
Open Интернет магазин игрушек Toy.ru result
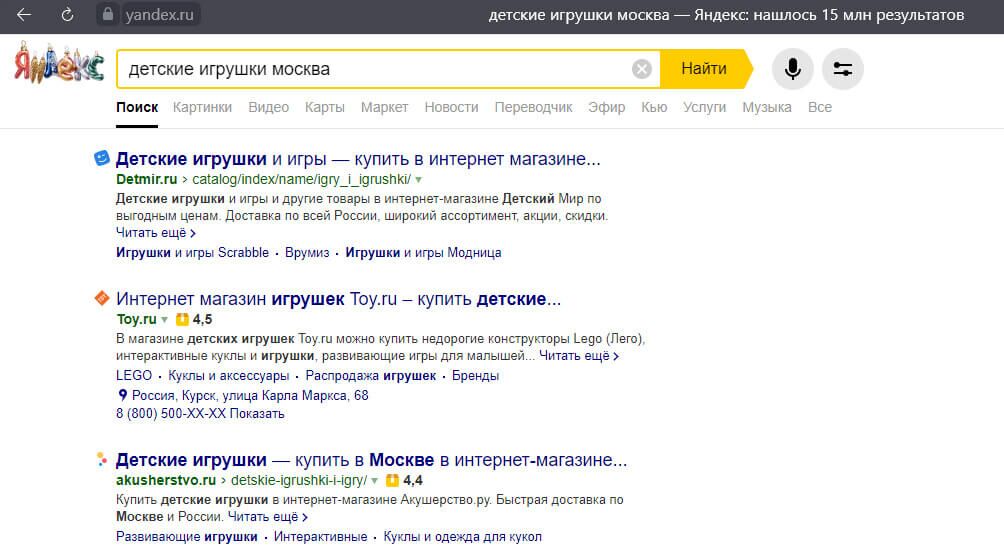338,299
